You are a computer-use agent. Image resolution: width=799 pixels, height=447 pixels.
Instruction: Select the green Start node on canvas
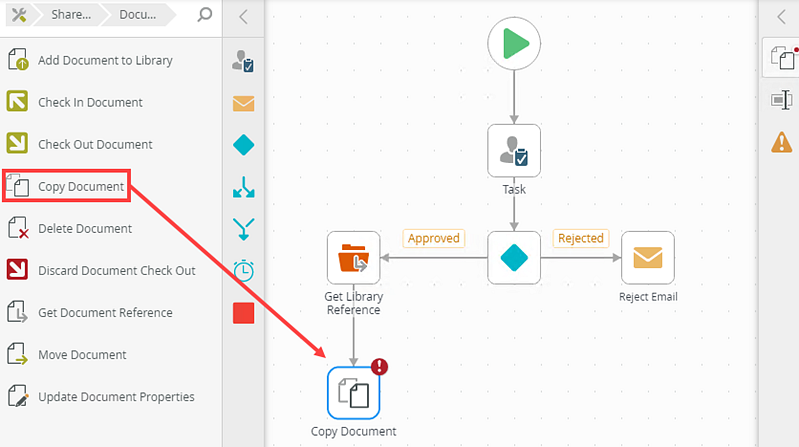pyautogui.click(x=514, y=44)
